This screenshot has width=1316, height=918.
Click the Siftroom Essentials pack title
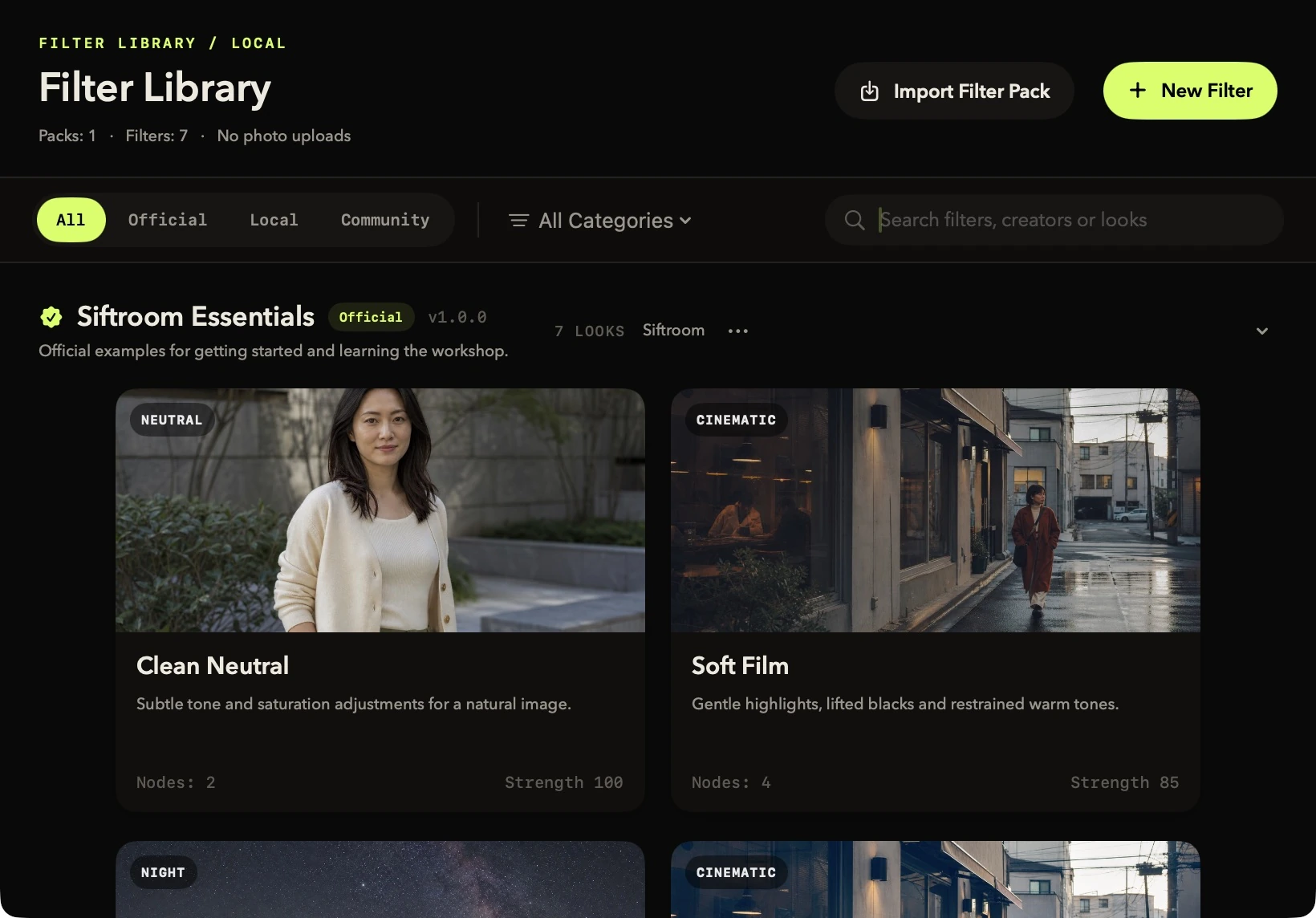(x=196, y=317)
